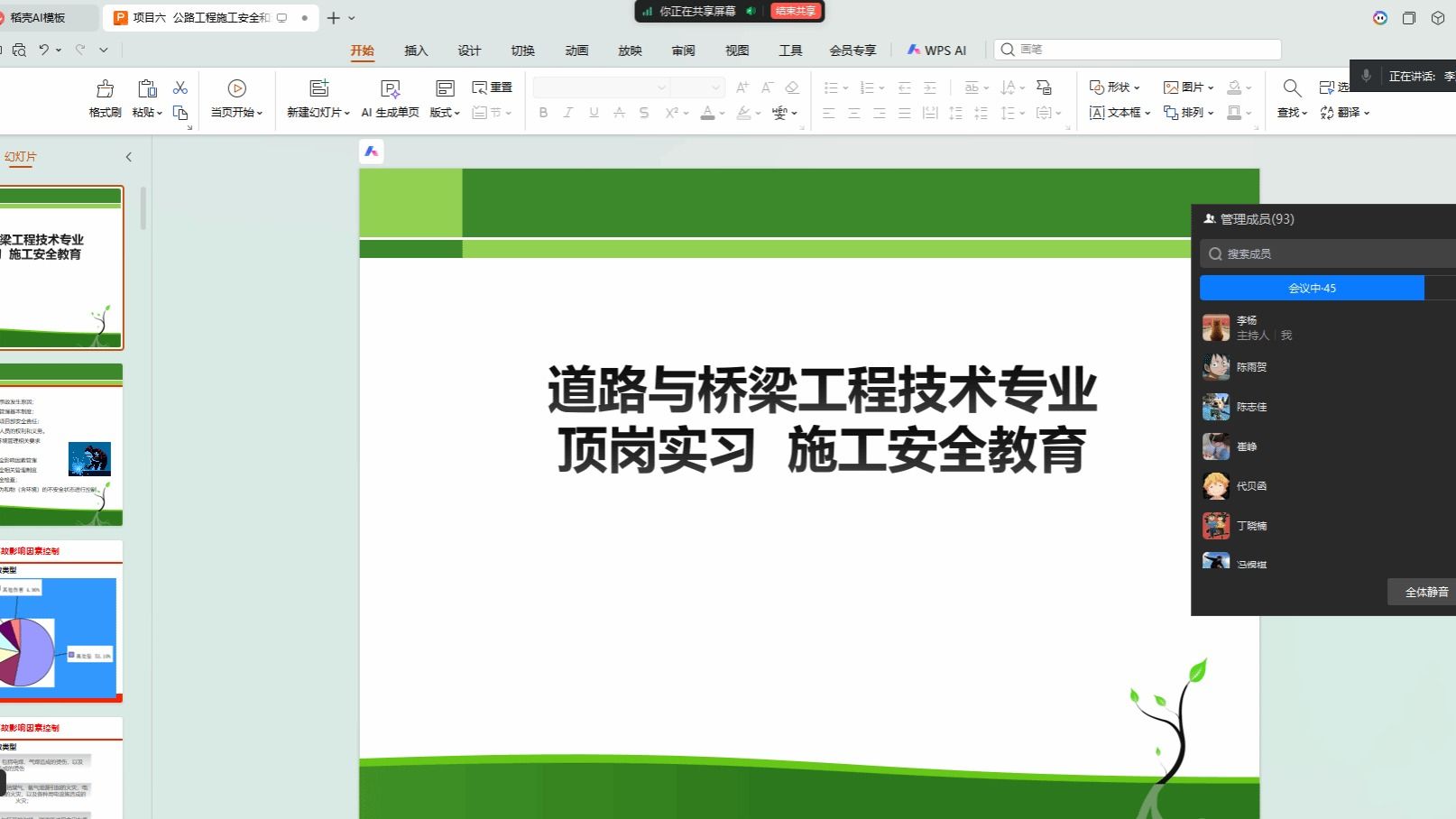Click Mute All (全体静音) button
The image size is (1456, 819).
coord(1425,592)
